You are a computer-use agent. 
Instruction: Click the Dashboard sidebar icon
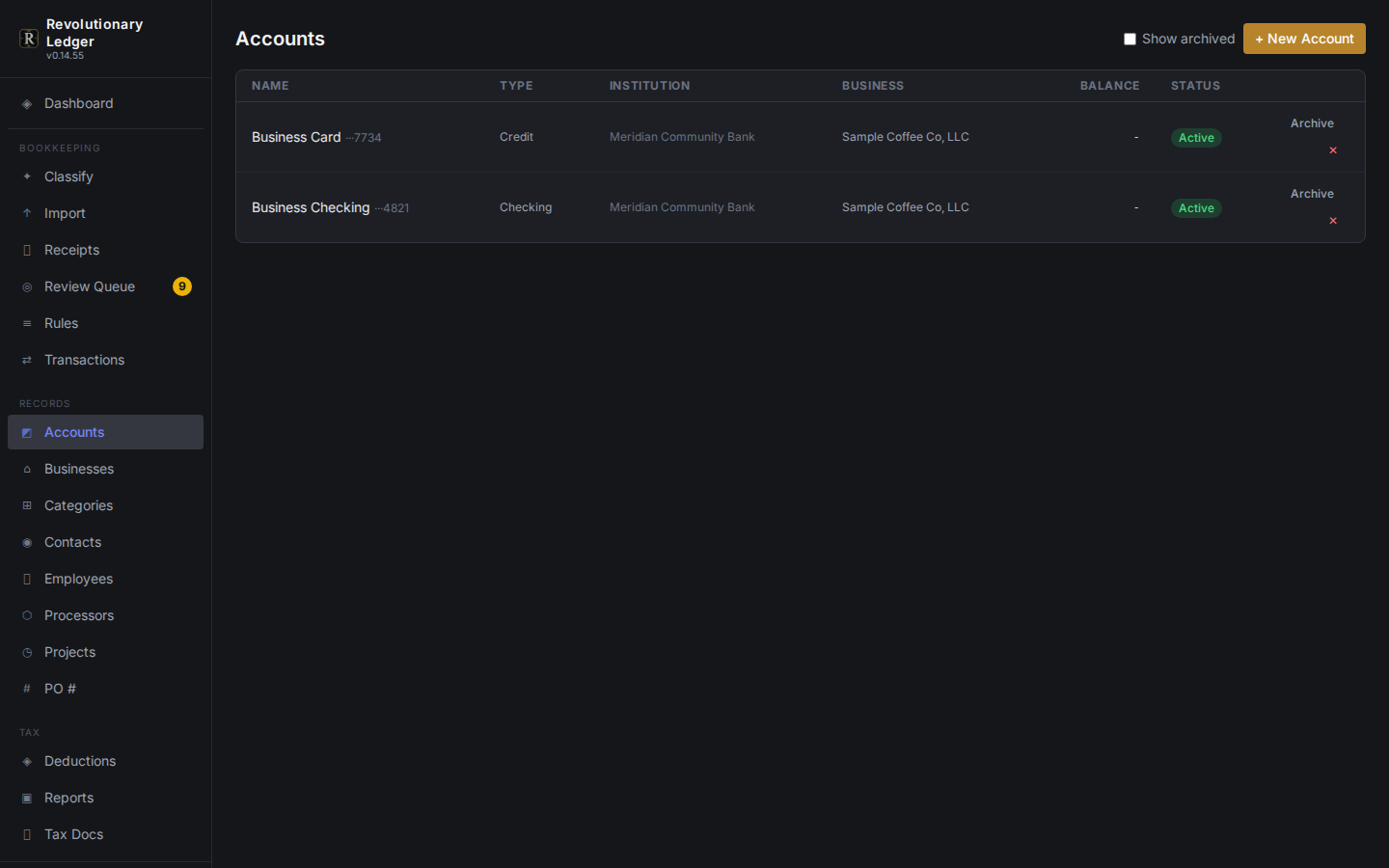coord(27,104)
